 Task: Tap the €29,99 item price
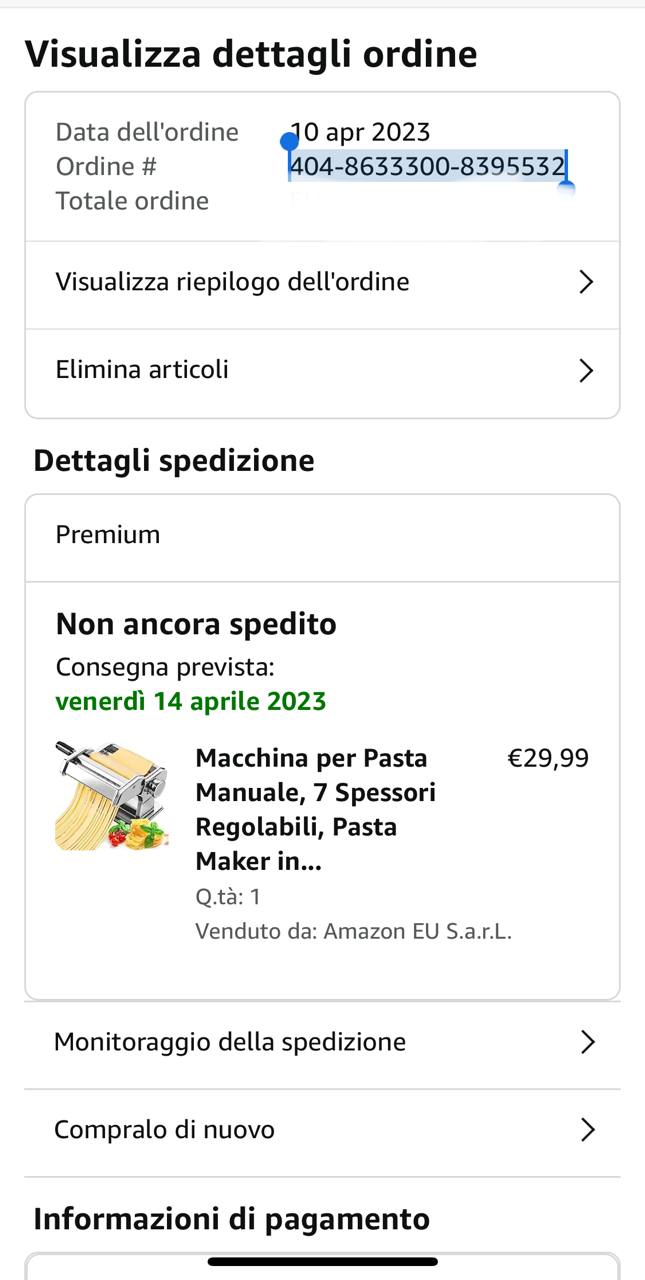[x=548, y=758]
